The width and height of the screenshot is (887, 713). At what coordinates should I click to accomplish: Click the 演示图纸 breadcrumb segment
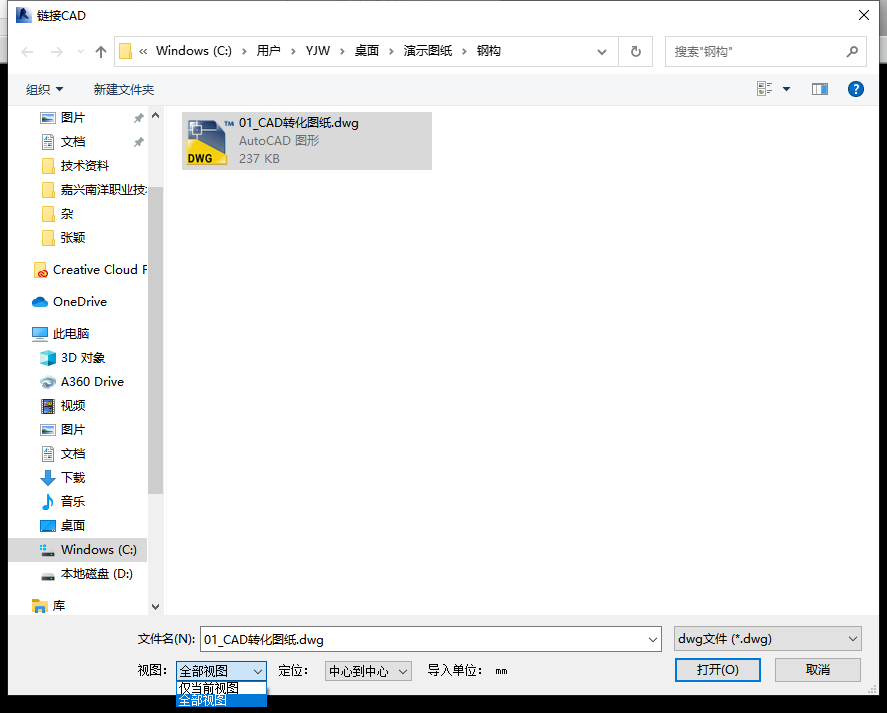click(x=428, y=51)
